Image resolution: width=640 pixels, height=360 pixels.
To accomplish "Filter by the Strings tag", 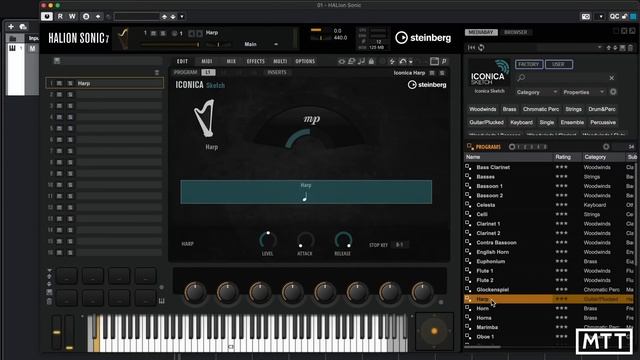I will [573, 109].
